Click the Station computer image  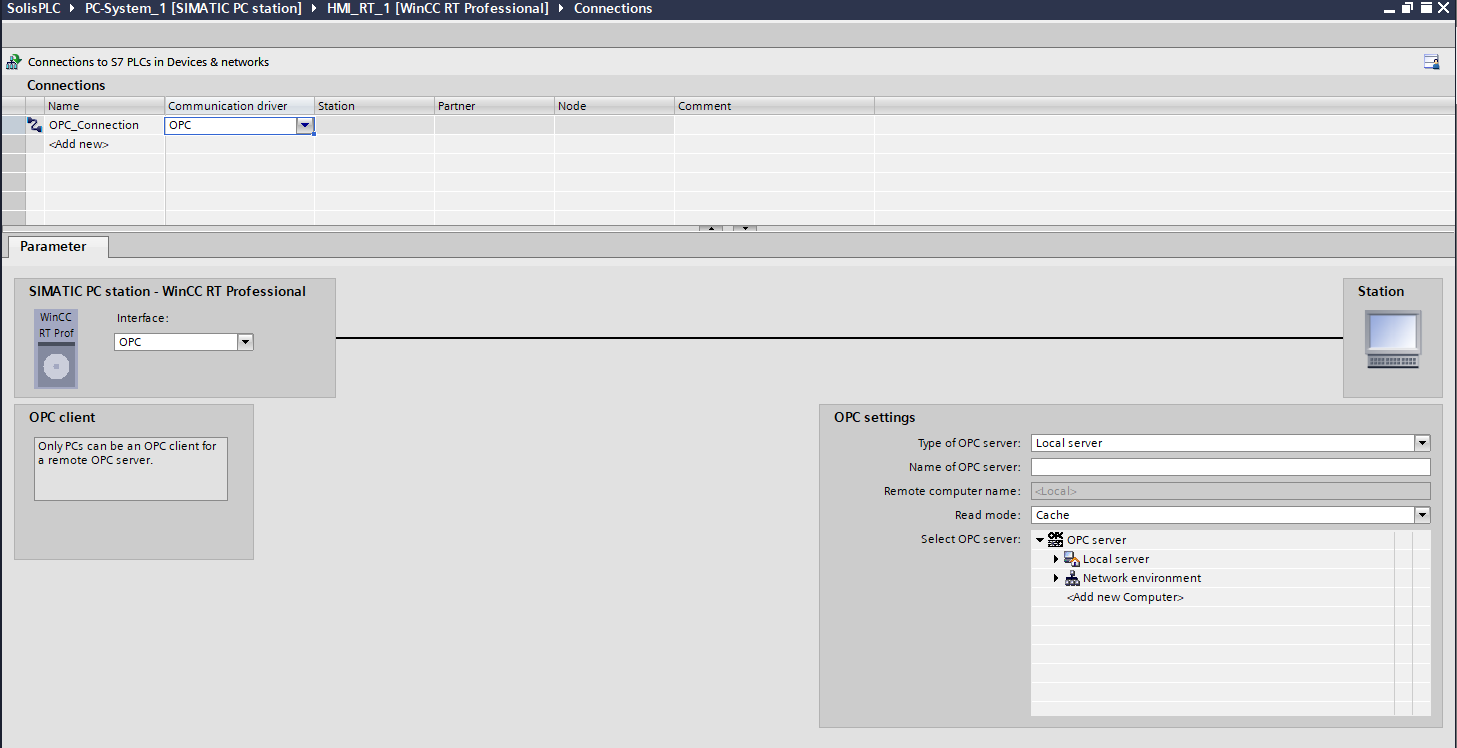coord(1393,340)
